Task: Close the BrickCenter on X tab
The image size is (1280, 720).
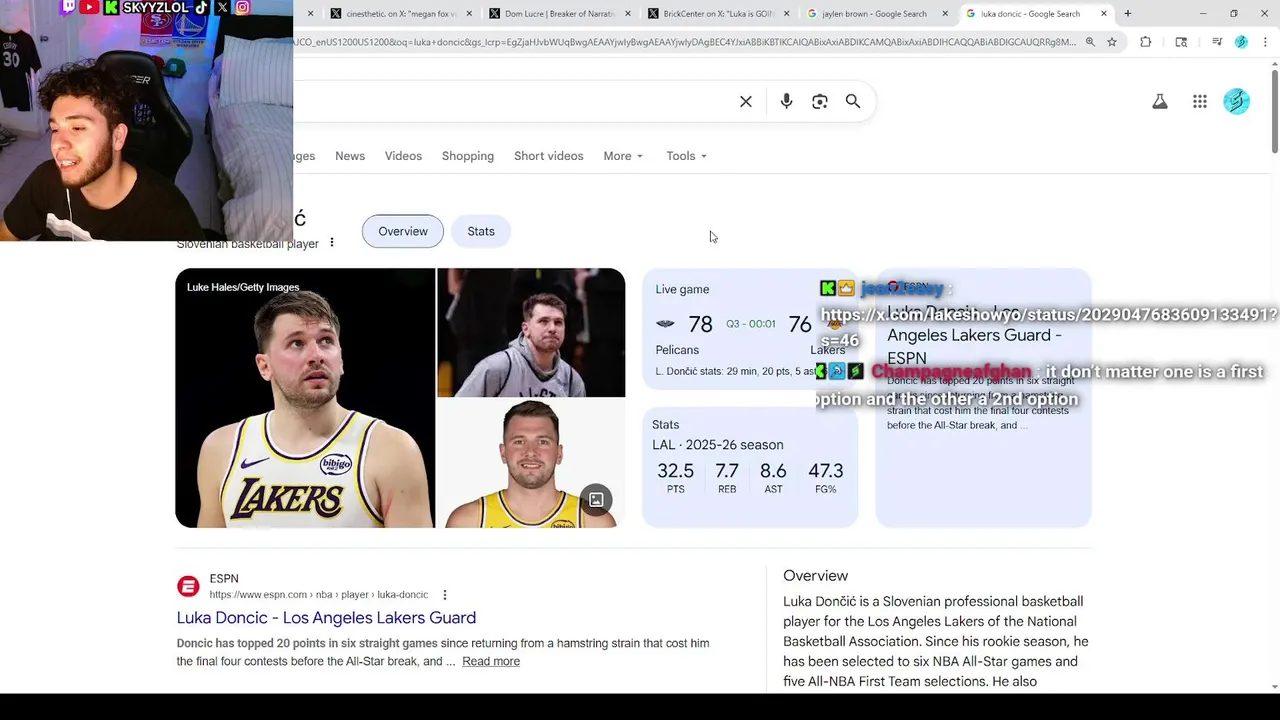Action: coord(786,14)
